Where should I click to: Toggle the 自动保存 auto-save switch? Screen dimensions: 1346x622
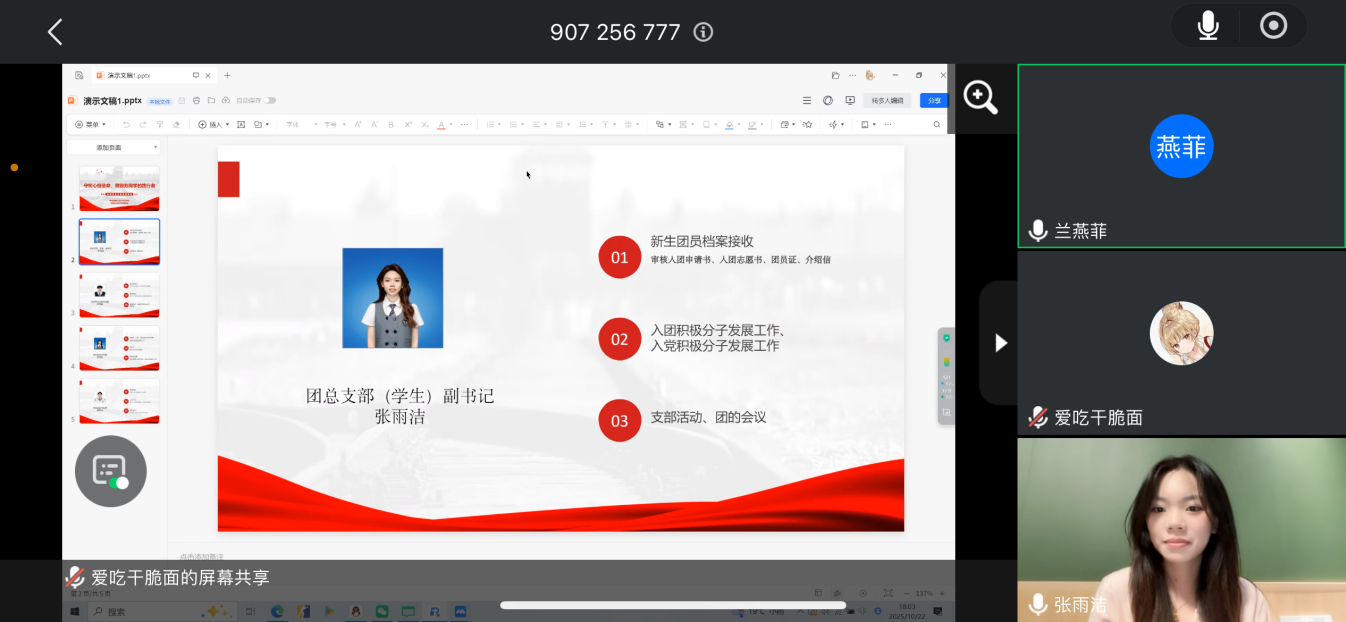(269, 100)
